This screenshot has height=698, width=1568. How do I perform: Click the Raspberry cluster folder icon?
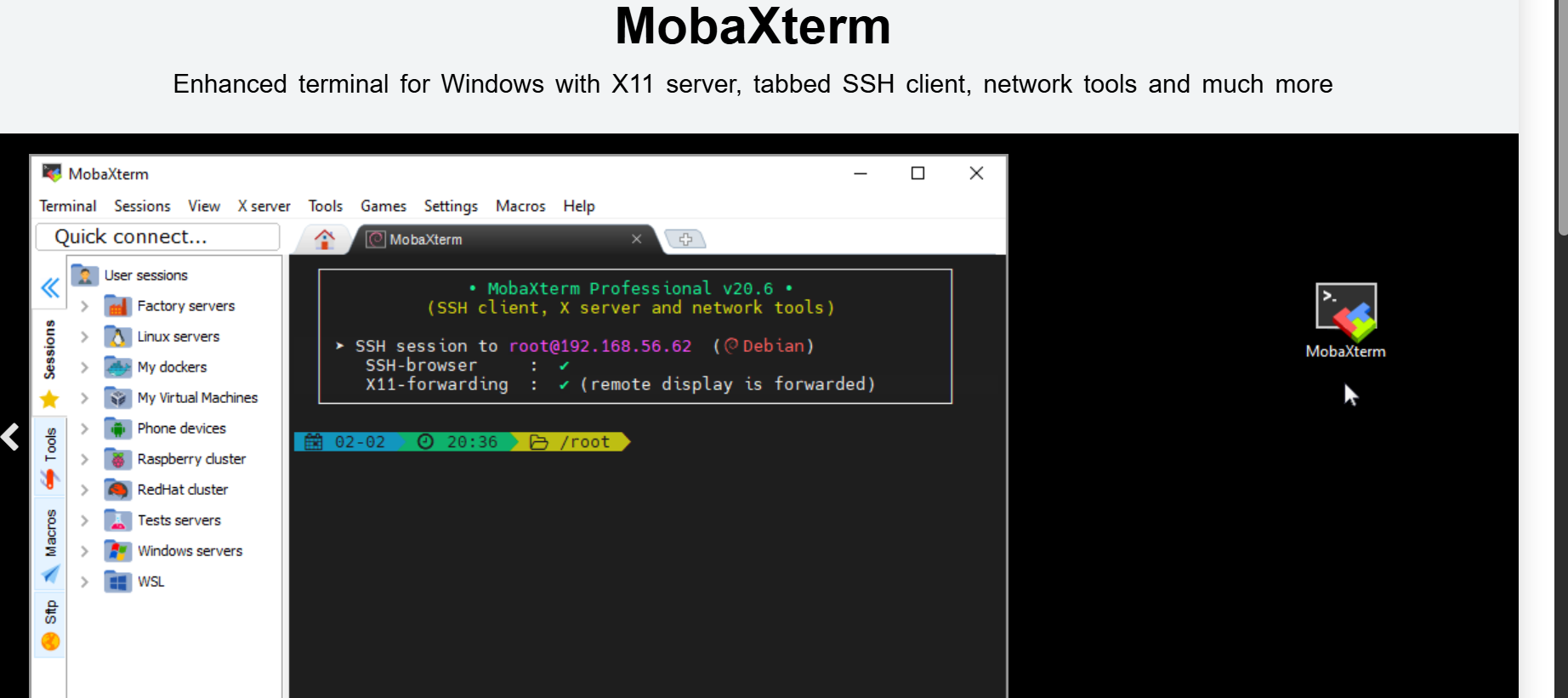click(117, 459)
